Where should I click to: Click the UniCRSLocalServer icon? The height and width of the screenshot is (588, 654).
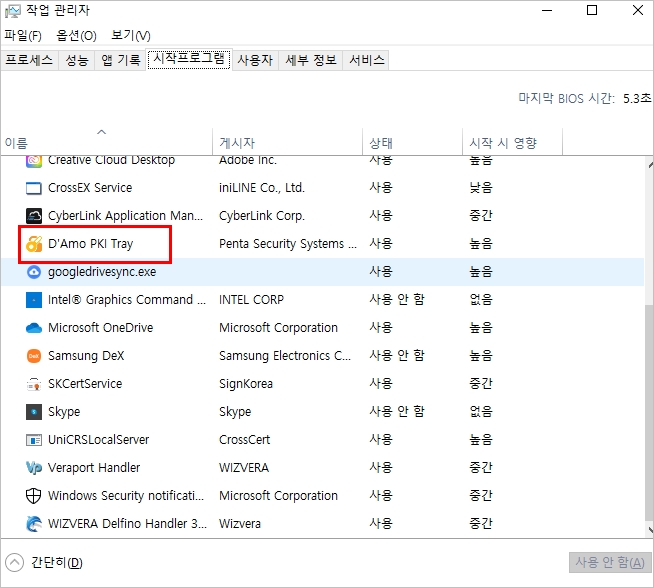(34, 440)
